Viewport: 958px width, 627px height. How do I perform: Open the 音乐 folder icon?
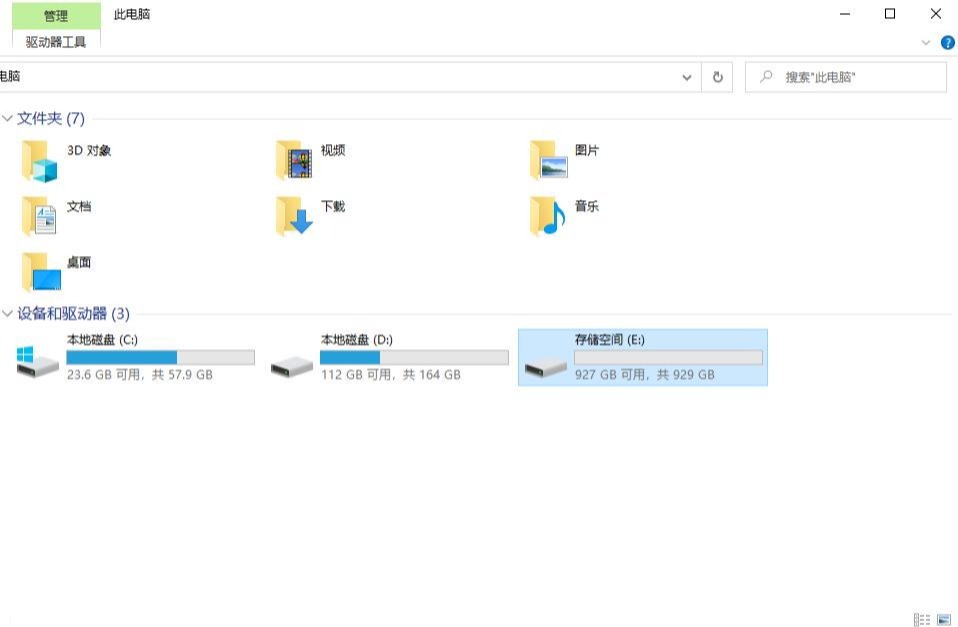click(x=548, y=216)
